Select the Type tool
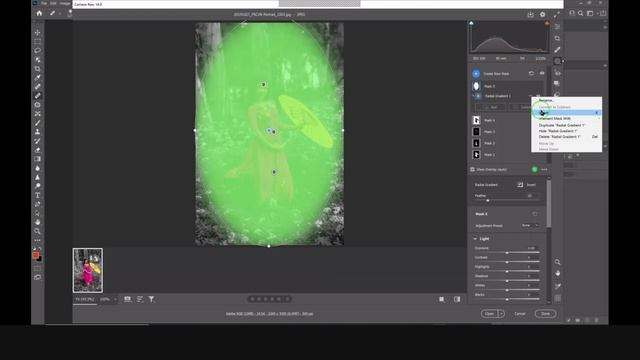The image size is (640, 360). coord(38,195)
